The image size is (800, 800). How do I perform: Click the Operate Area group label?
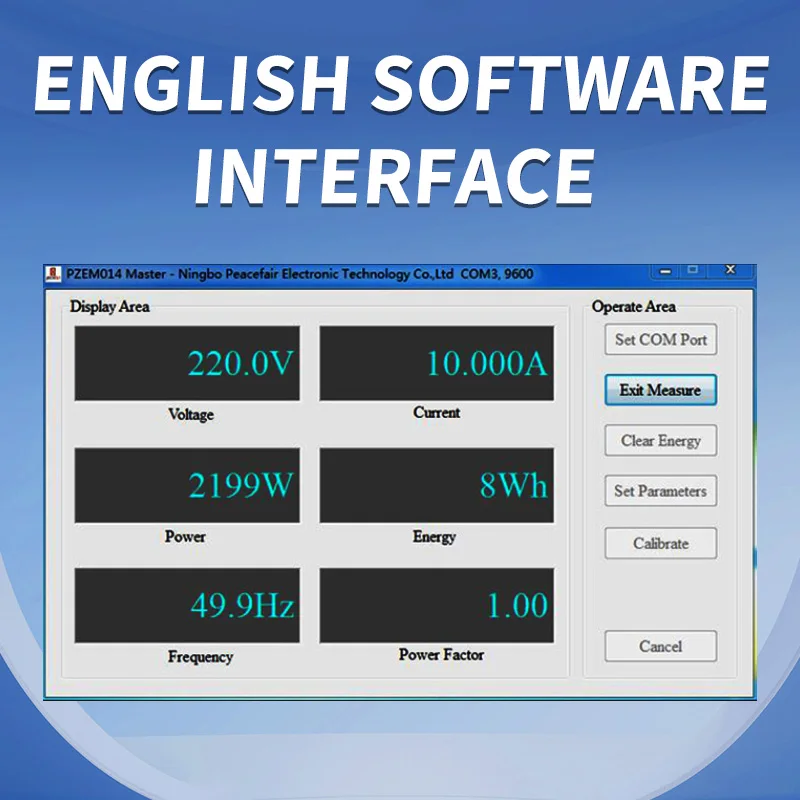[633, 307]
